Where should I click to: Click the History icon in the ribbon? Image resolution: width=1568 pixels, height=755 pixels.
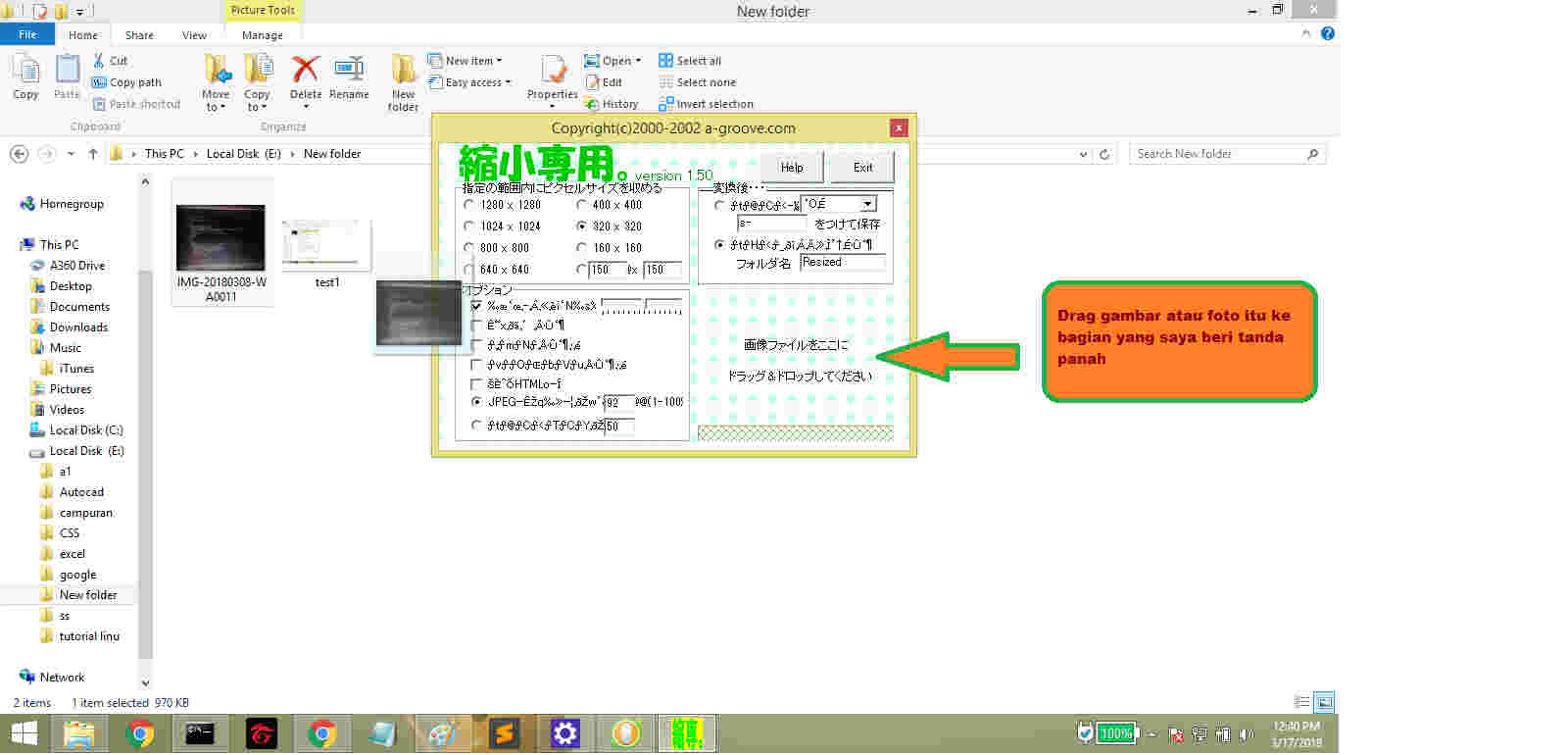[591, 104]
